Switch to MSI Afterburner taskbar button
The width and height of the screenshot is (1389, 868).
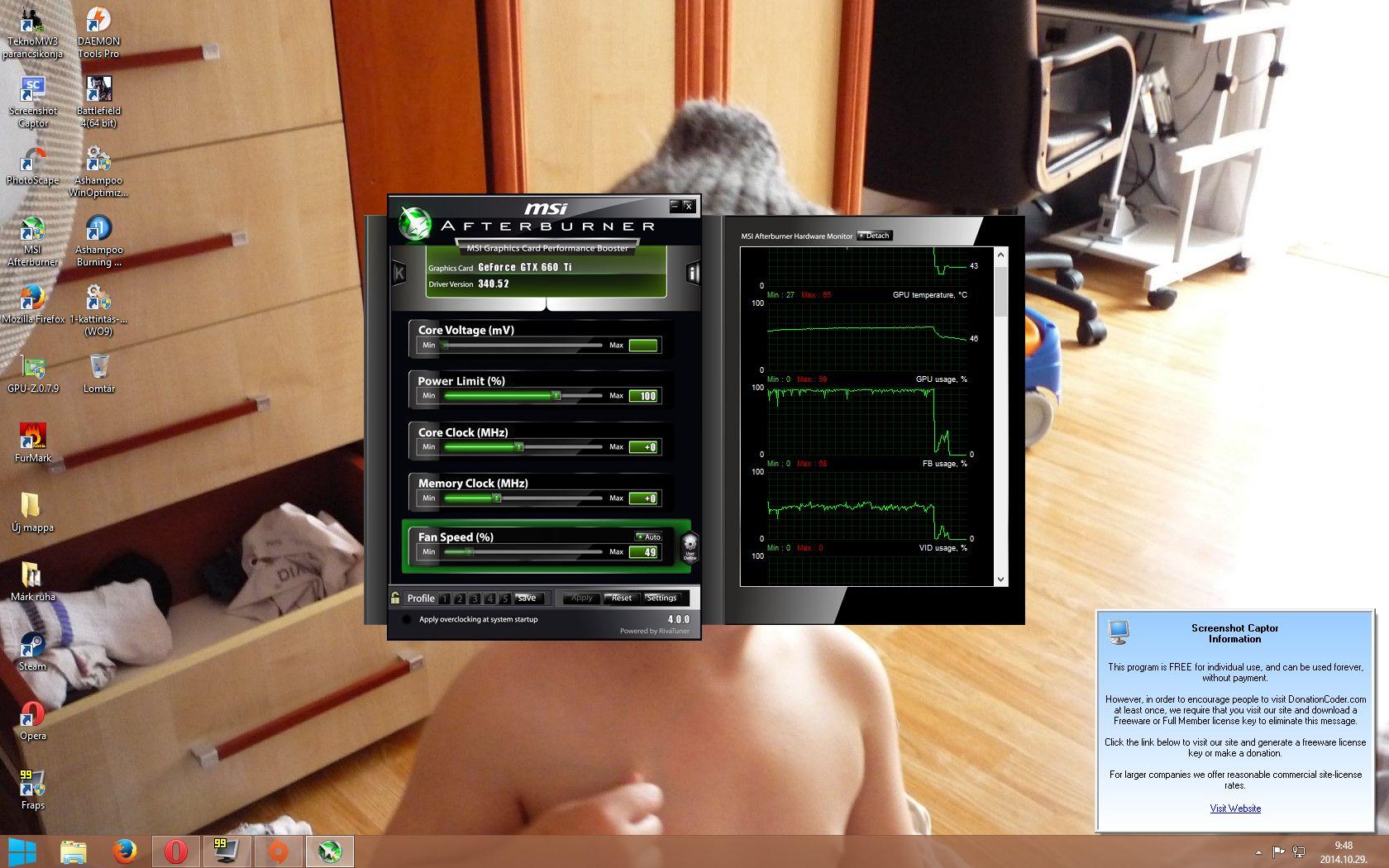[x=330, y=851]
